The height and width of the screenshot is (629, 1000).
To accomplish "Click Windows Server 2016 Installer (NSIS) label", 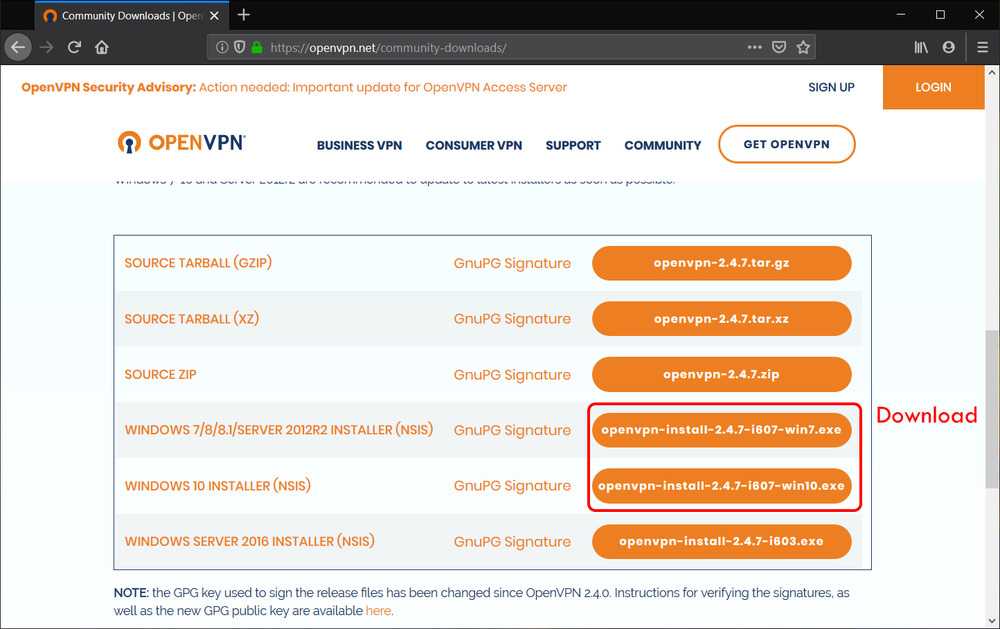I will 249,542.
